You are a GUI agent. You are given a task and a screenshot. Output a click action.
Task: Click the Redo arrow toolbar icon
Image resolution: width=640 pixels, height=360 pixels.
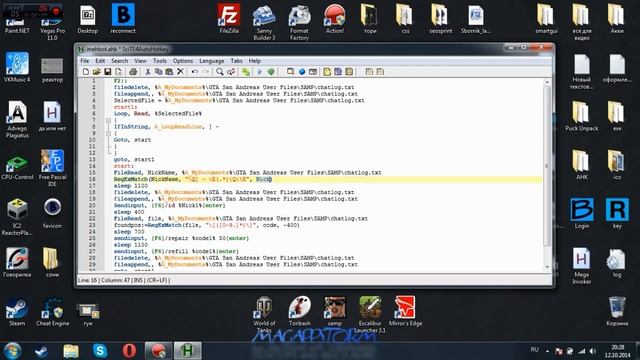(206, 72)
